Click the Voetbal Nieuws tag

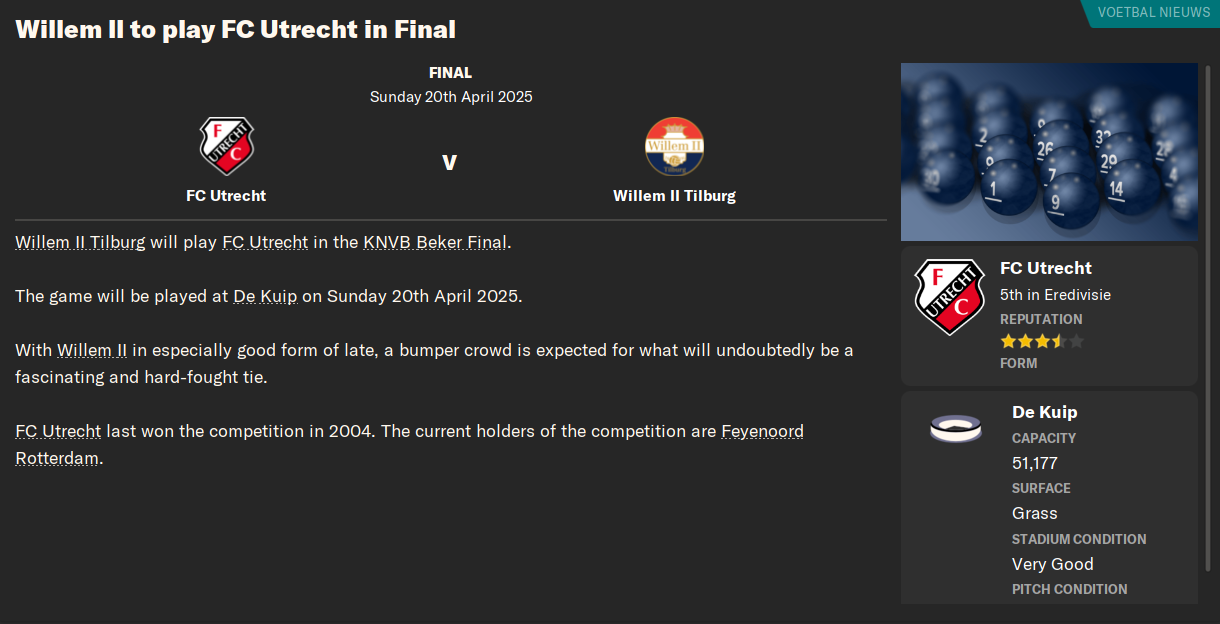(1153, 13)
